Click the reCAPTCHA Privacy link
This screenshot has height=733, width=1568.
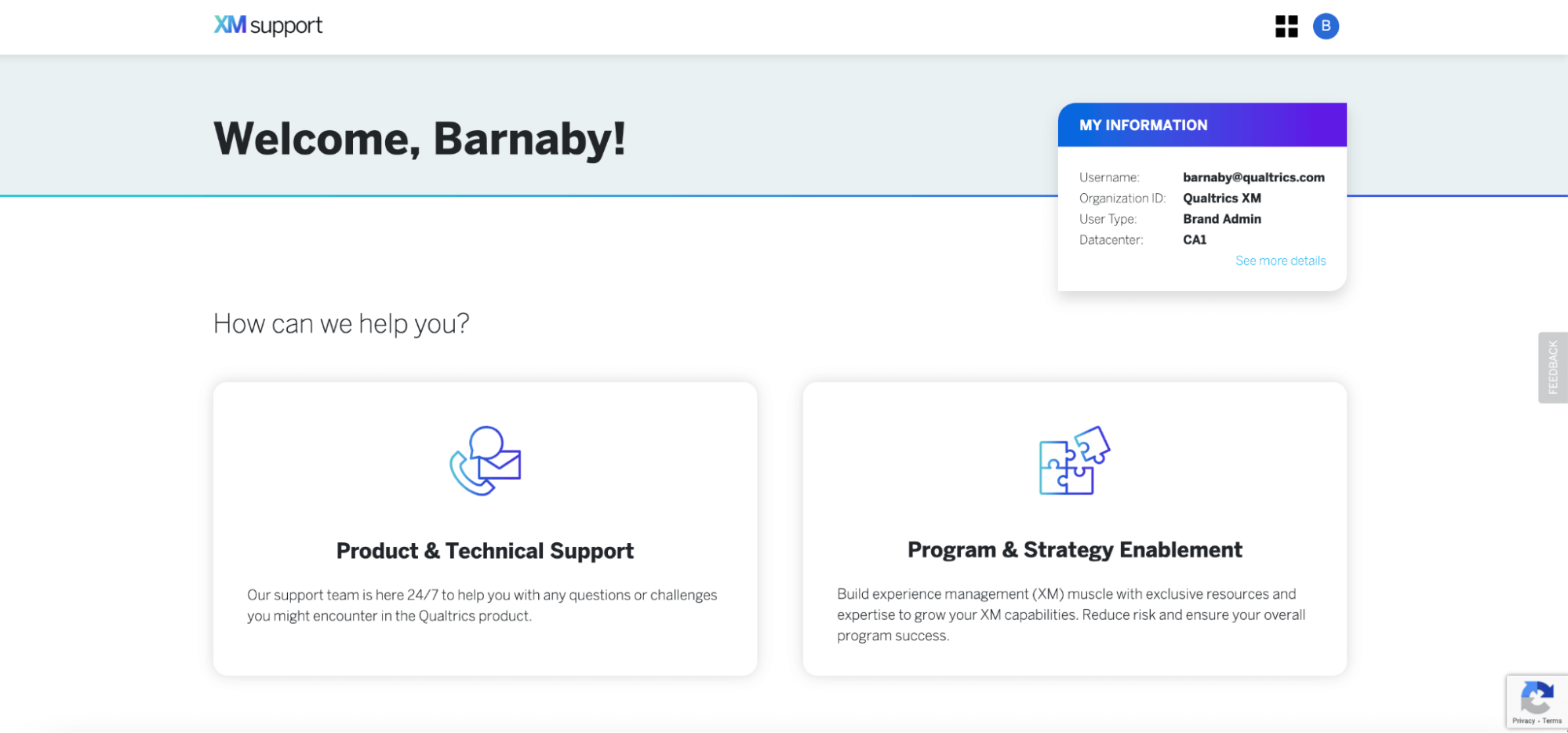tap(1523, 720)
